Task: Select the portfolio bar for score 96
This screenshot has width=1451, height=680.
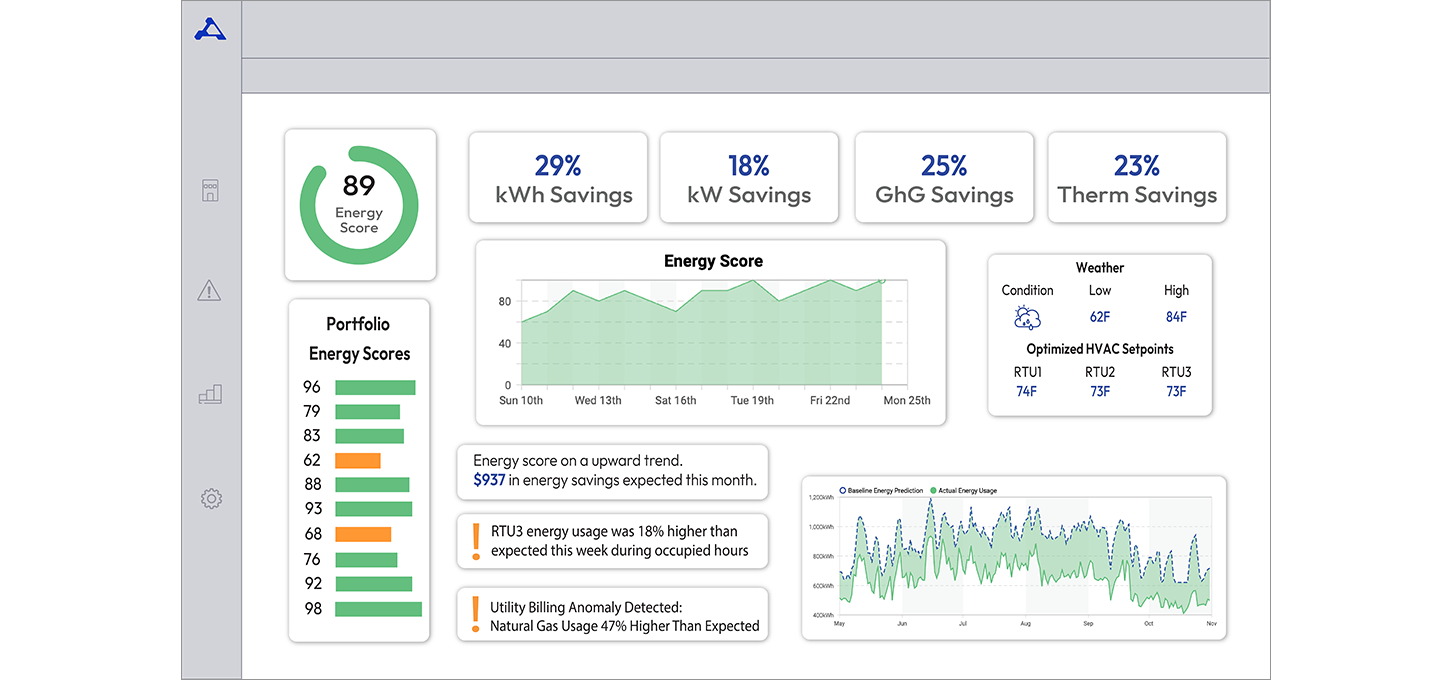Action: click(x=373, y=386)
